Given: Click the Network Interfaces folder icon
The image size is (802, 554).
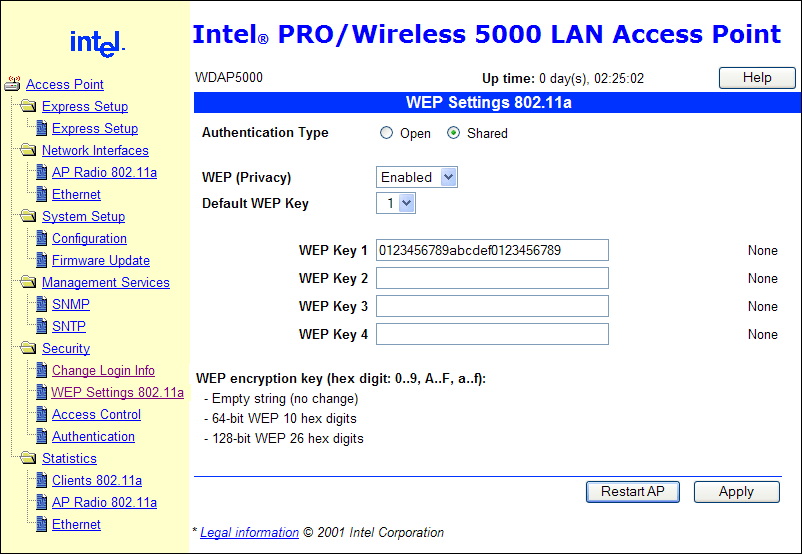Looking at the screenshot, I should coord(29,150).
